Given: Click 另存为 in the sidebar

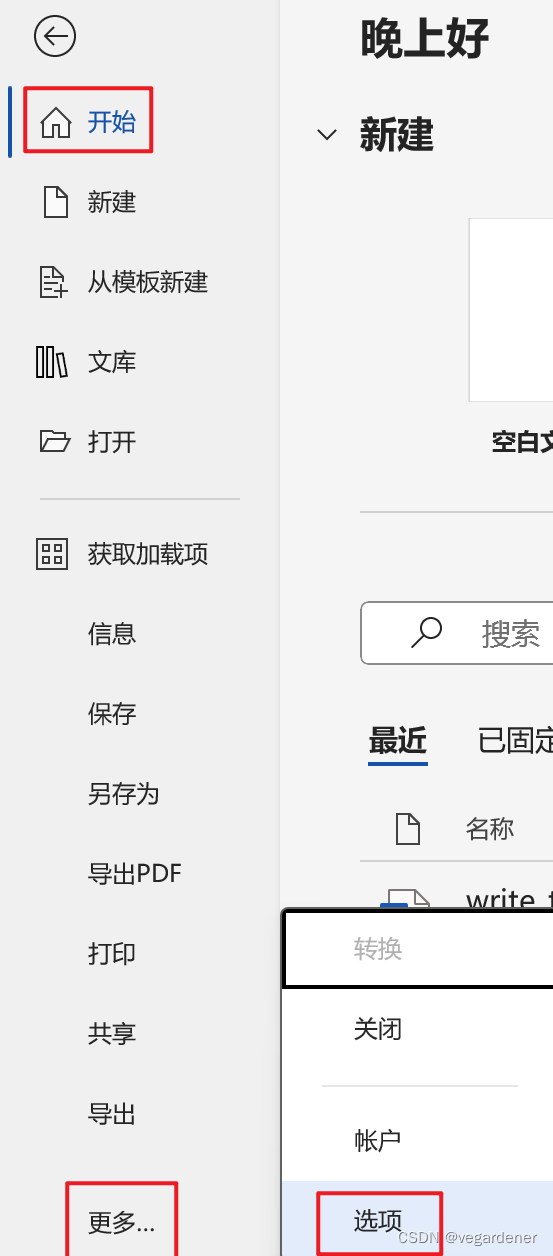Looking at the screenshot, I should coord(124,793).
